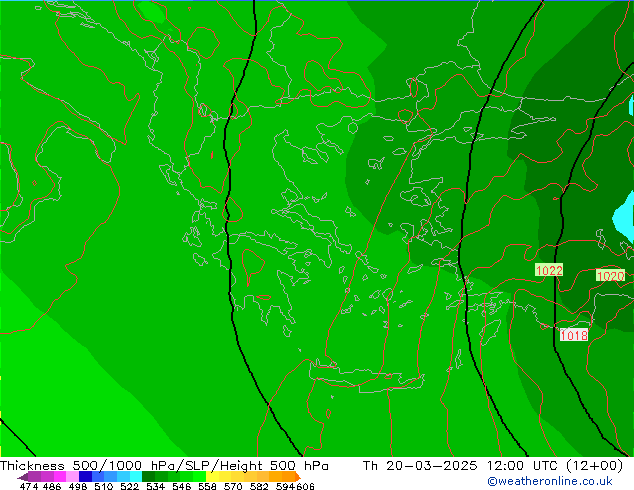Click the yellow legend swatch above 558
Screen dimensions: 634x490
click(212, 477)
